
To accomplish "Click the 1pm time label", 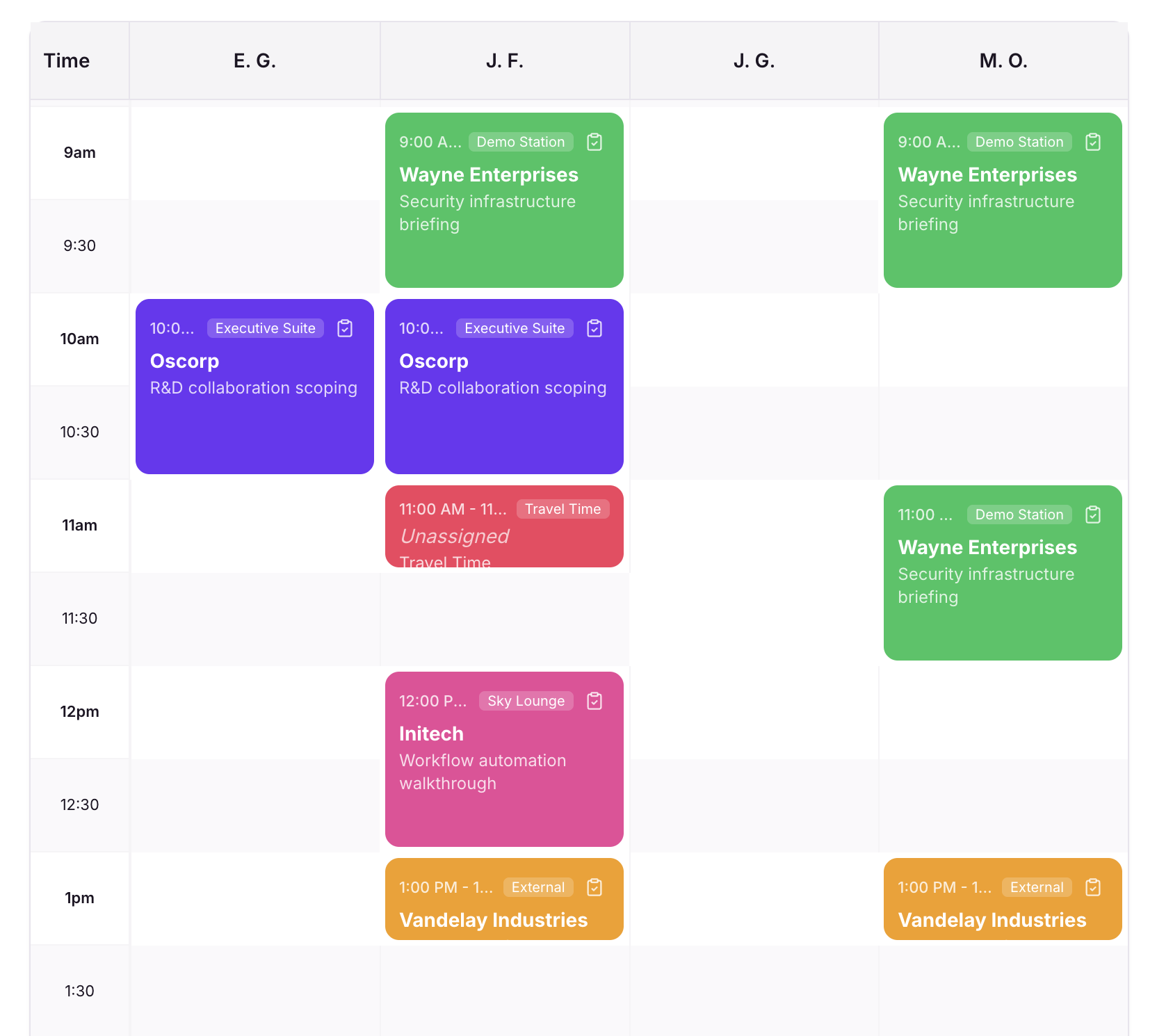I will (x=80, y=898).
